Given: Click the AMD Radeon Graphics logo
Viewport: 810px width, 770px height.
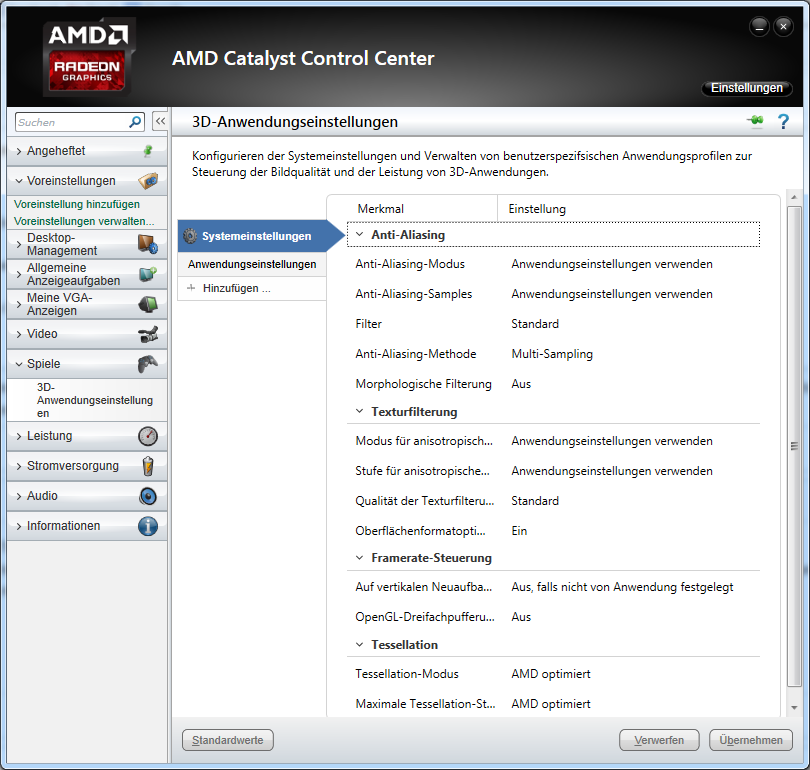Looking at the screenshot, I should (87, 56).
